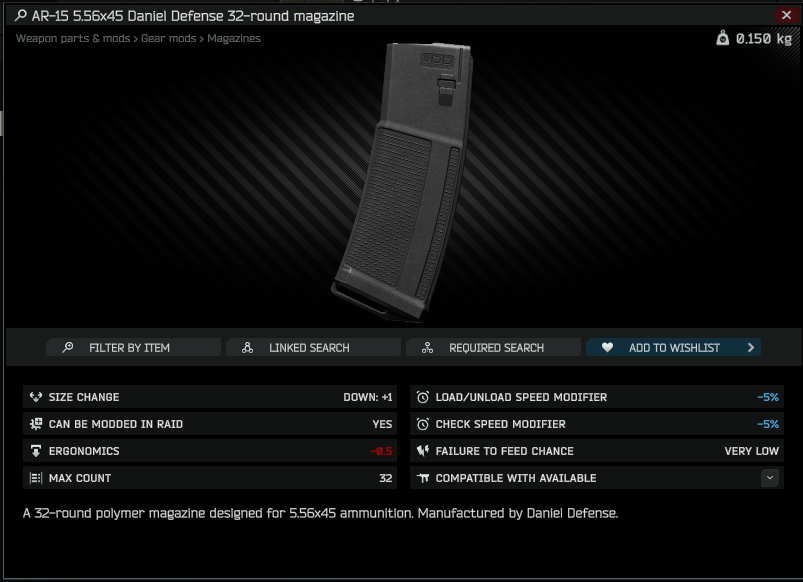Viewport: 803px width, 582px height.
Task: Click the window title AR-15 5.56x45 magazine
Action: [193, 16]
